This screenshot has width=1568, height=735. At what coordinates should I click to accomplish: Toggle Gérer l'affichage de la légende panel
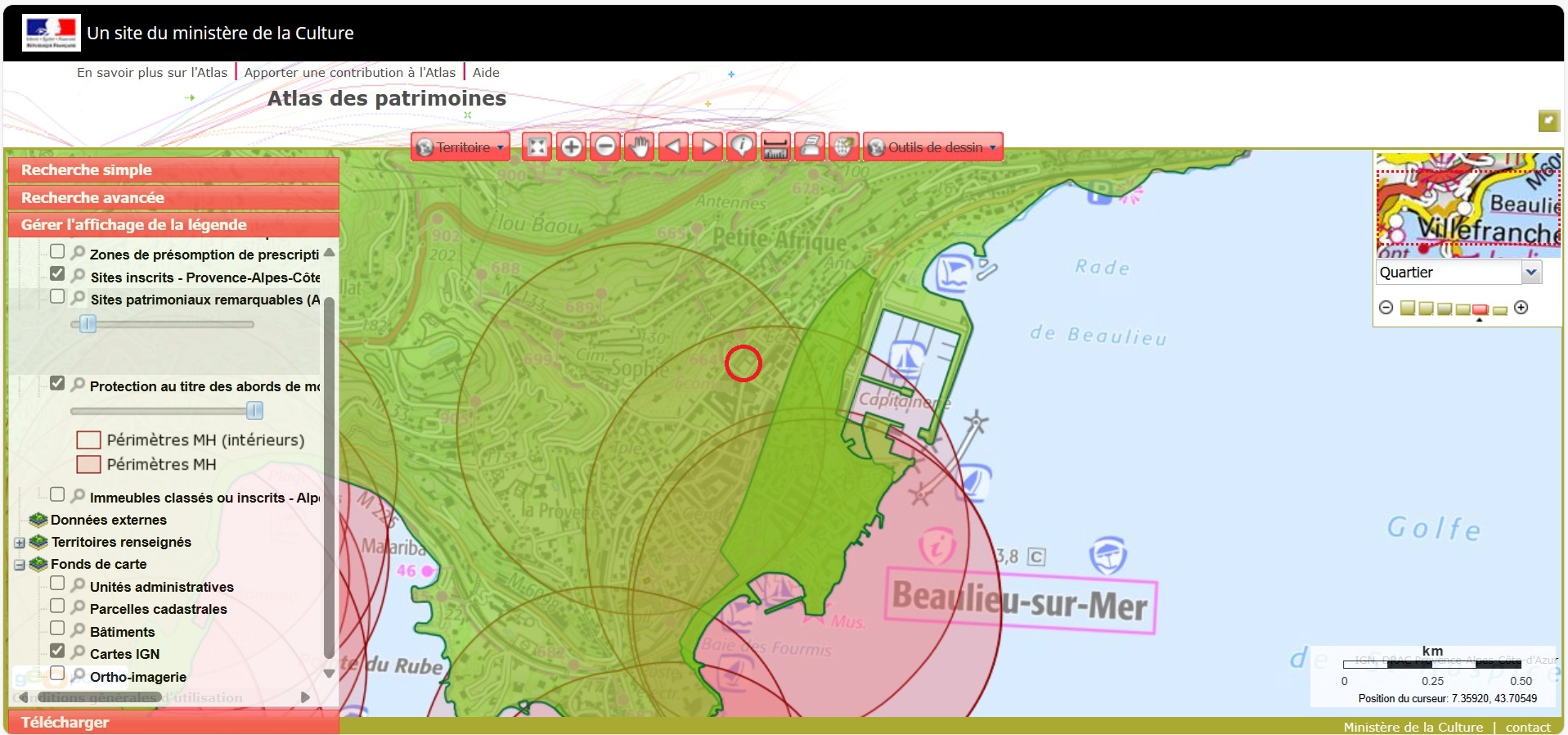click(x=173, y=225)
